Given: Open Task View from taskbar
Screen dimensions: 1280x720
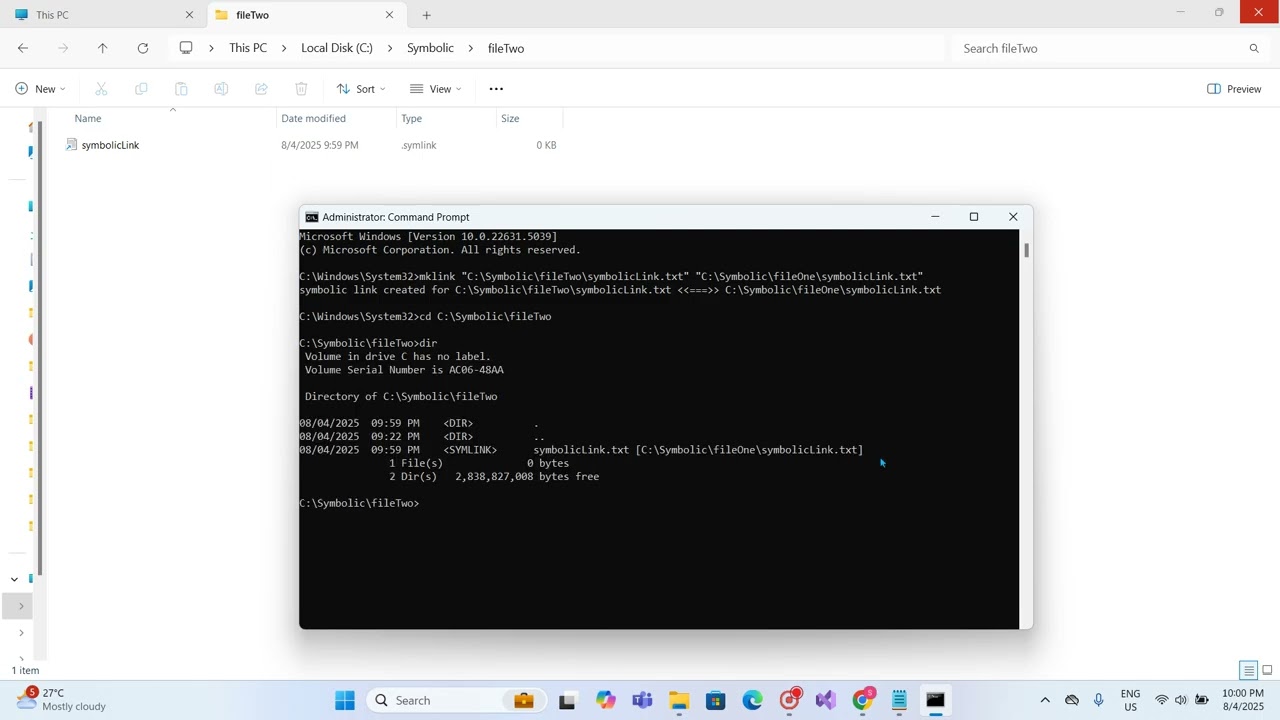Looking at the screenshot, I should pyautogui.click(x=567, y=700).
